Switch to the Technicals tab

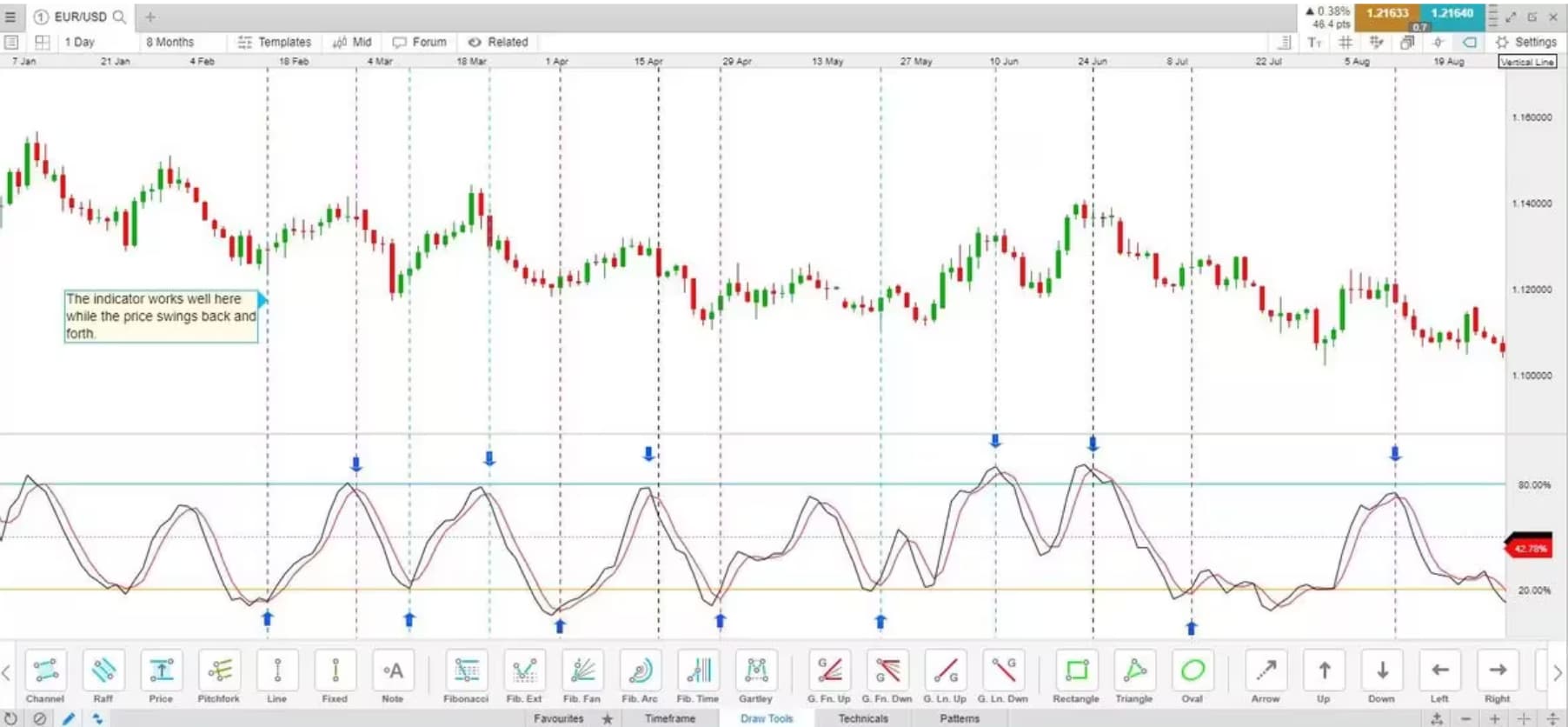(x=863, y=718)
